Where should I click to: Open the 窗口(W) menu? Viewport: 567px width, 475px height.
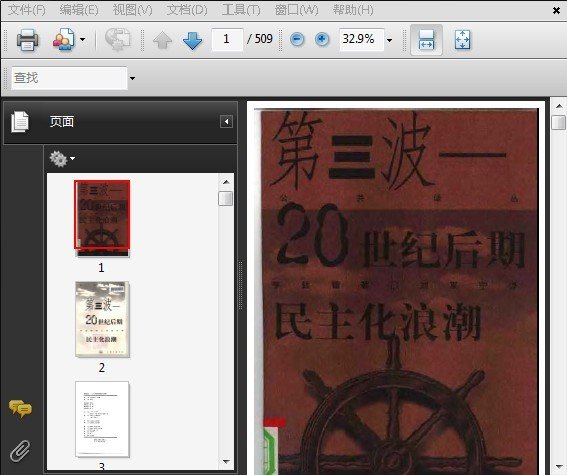297,10
